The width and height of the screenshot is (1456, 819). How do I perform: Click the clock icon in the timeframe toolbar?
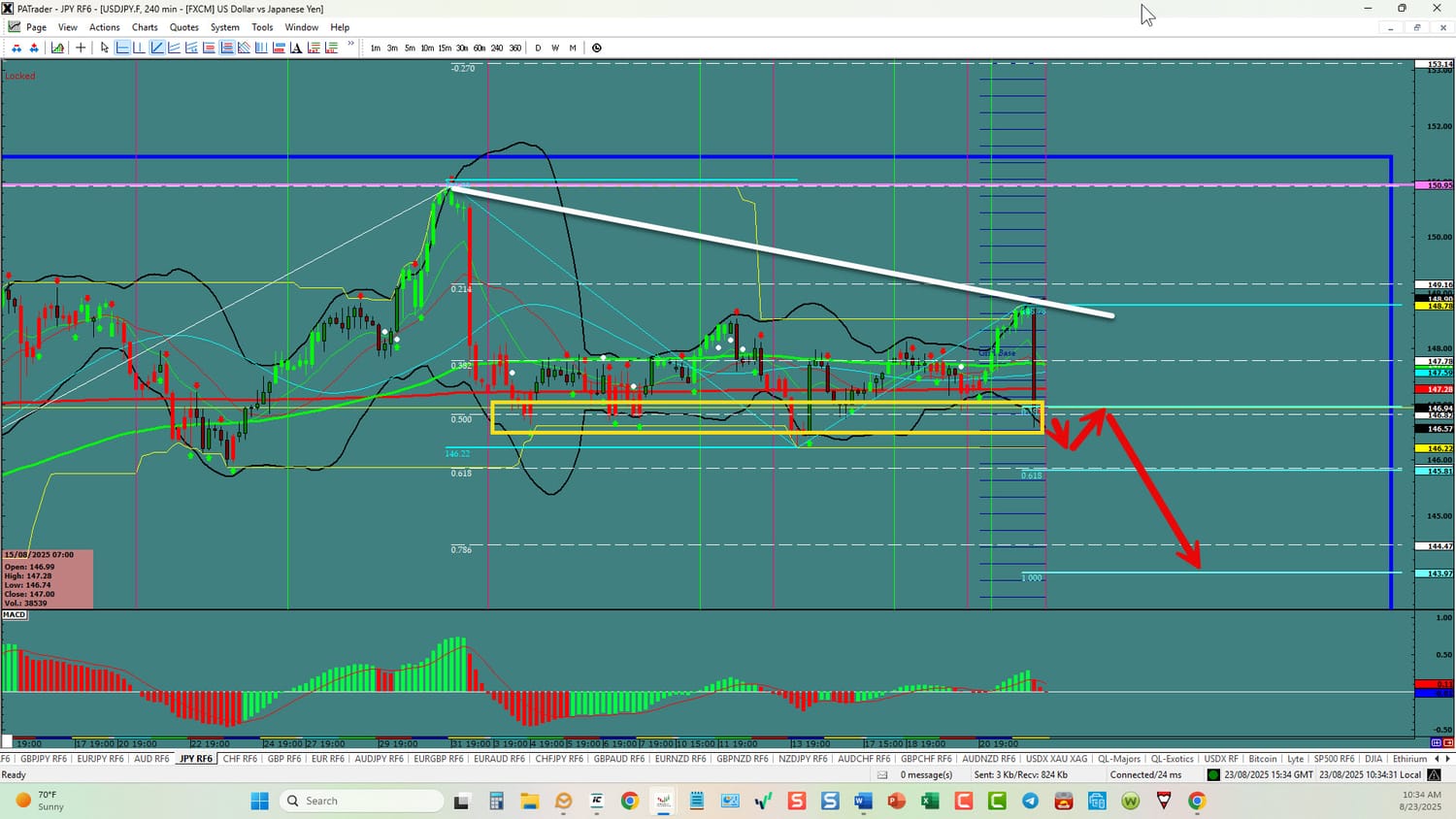[x=597, y=48]
